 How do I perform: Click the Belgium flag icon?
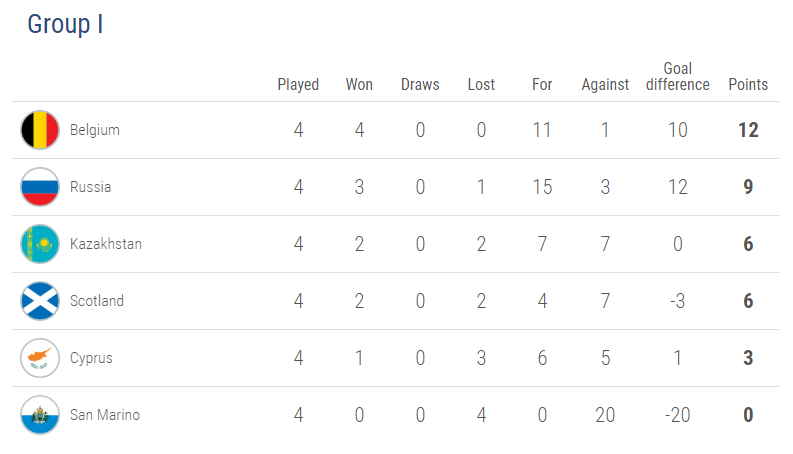coord(40,130)
